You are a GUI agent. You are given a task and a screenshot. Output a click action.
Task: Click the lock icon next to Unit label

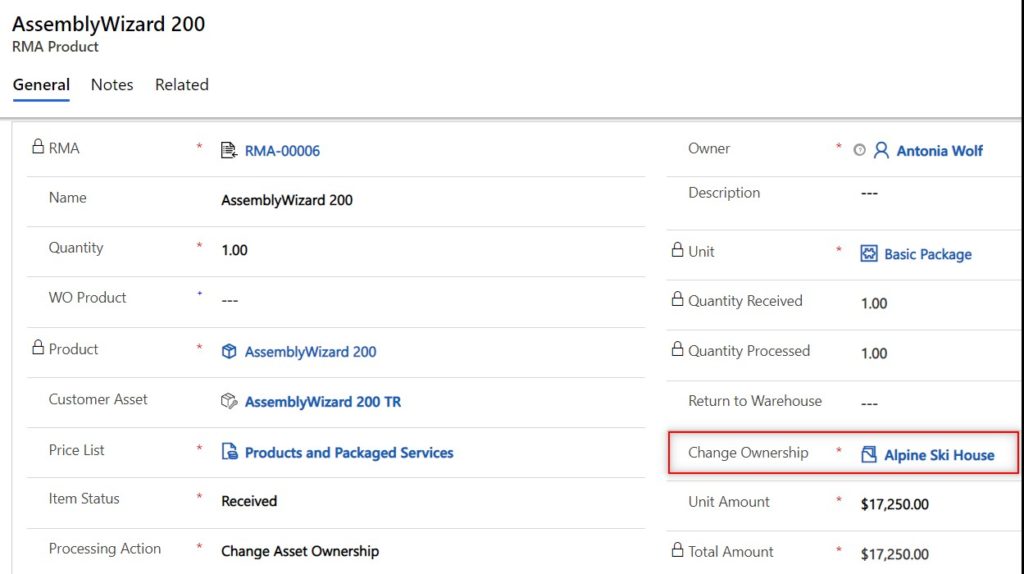[677, 250]
